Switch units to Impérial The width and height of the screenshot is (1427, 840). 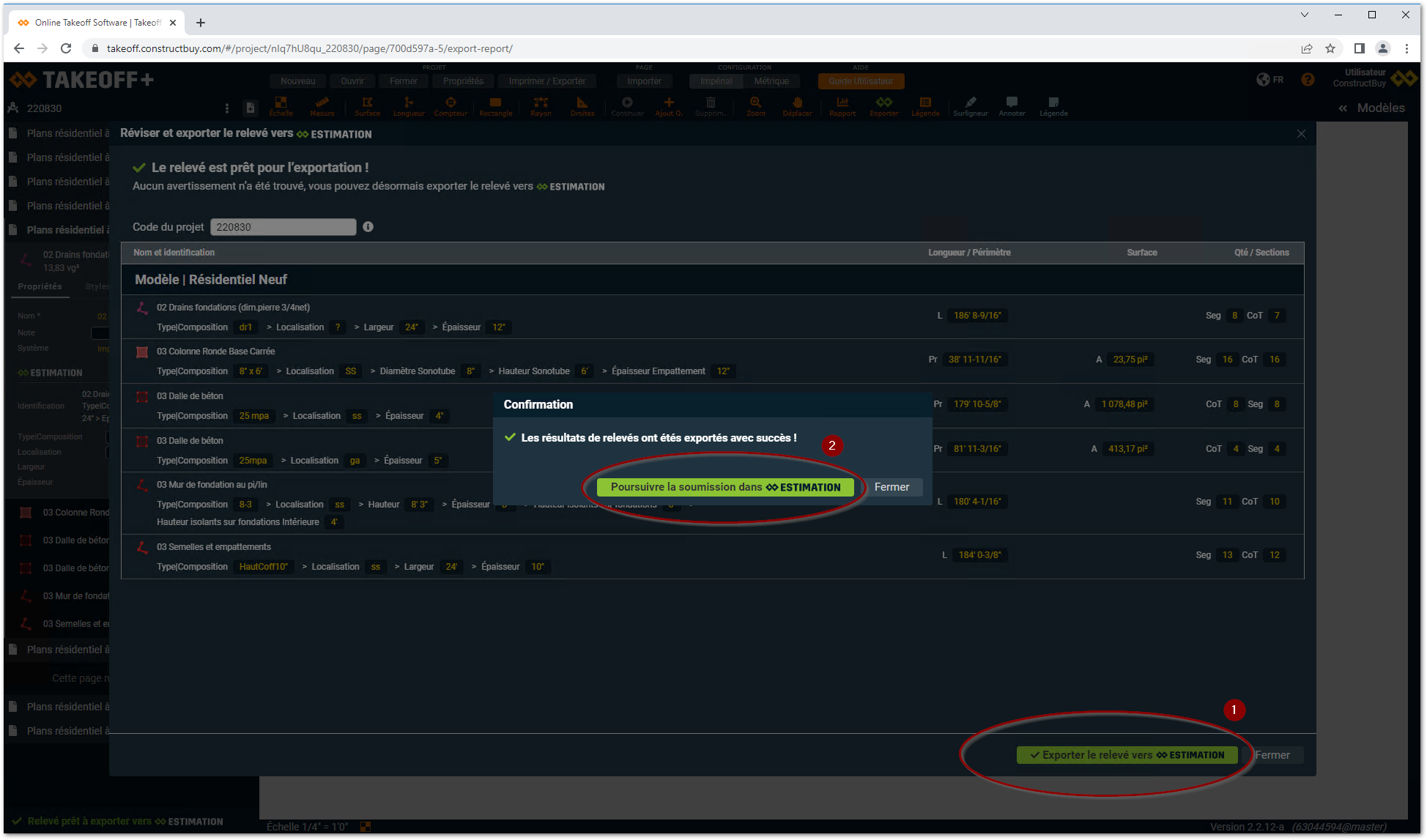point(716,81)
